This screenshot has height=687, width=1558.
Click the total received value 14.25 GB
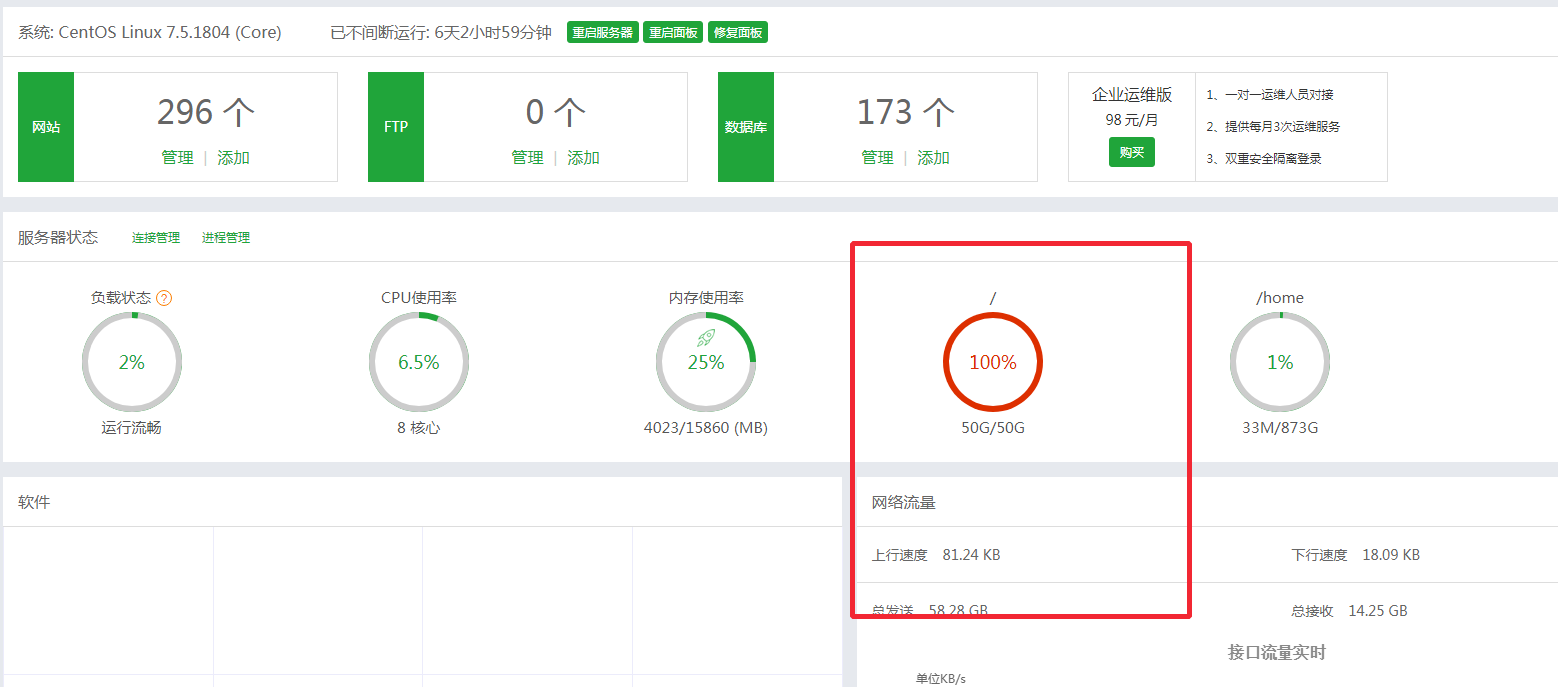[1378, 611]
